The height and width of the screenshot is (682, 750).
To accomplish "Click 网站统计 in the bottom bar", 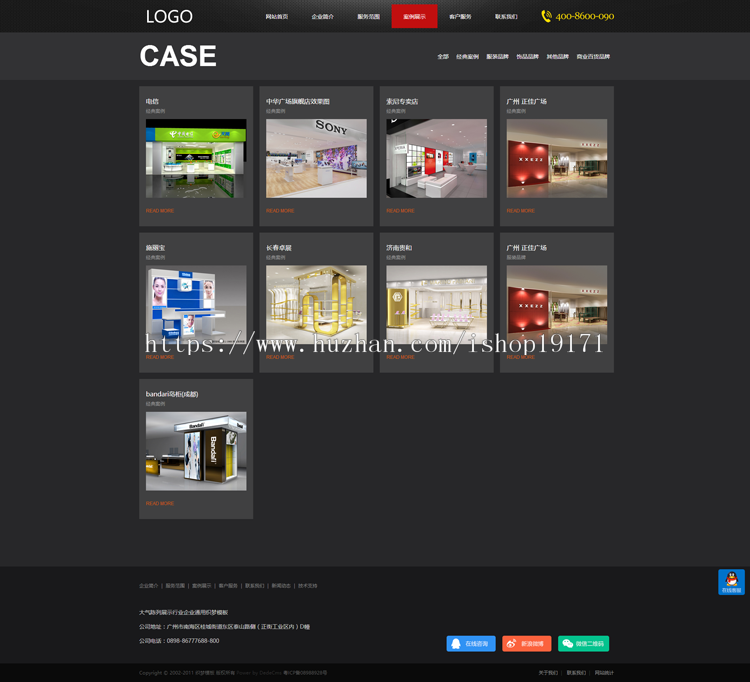I will (604, 672).
